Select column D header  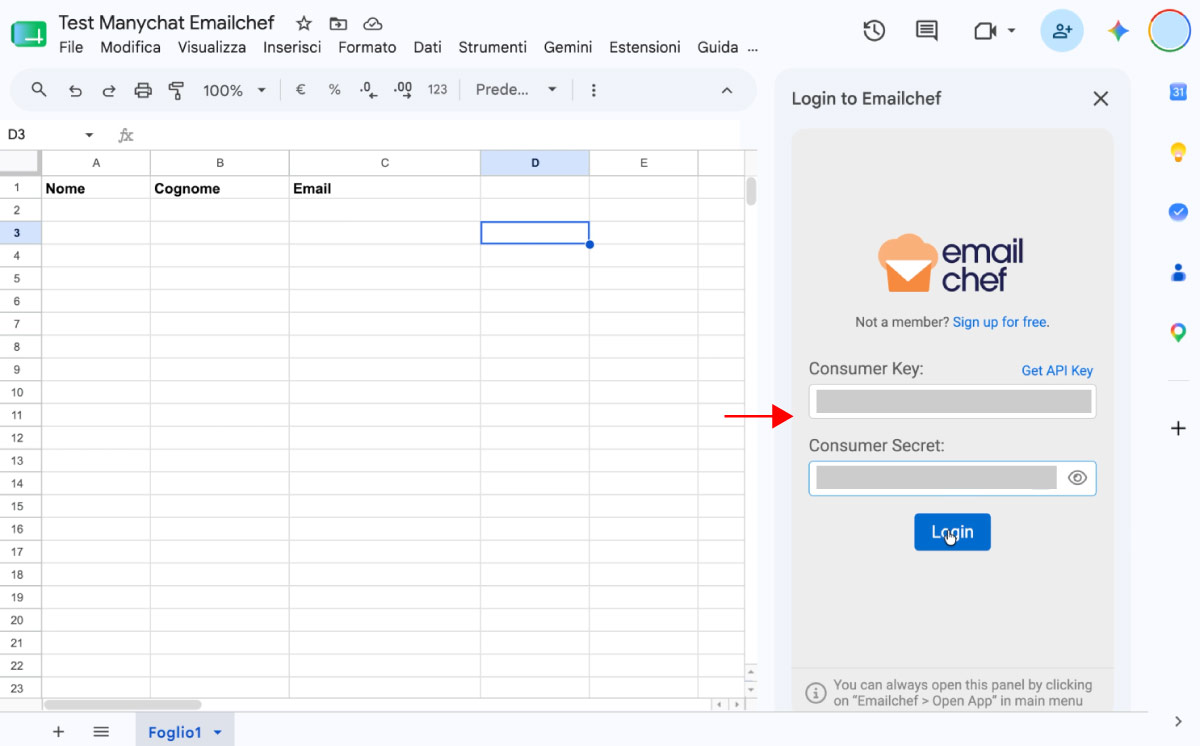[535, 163]
